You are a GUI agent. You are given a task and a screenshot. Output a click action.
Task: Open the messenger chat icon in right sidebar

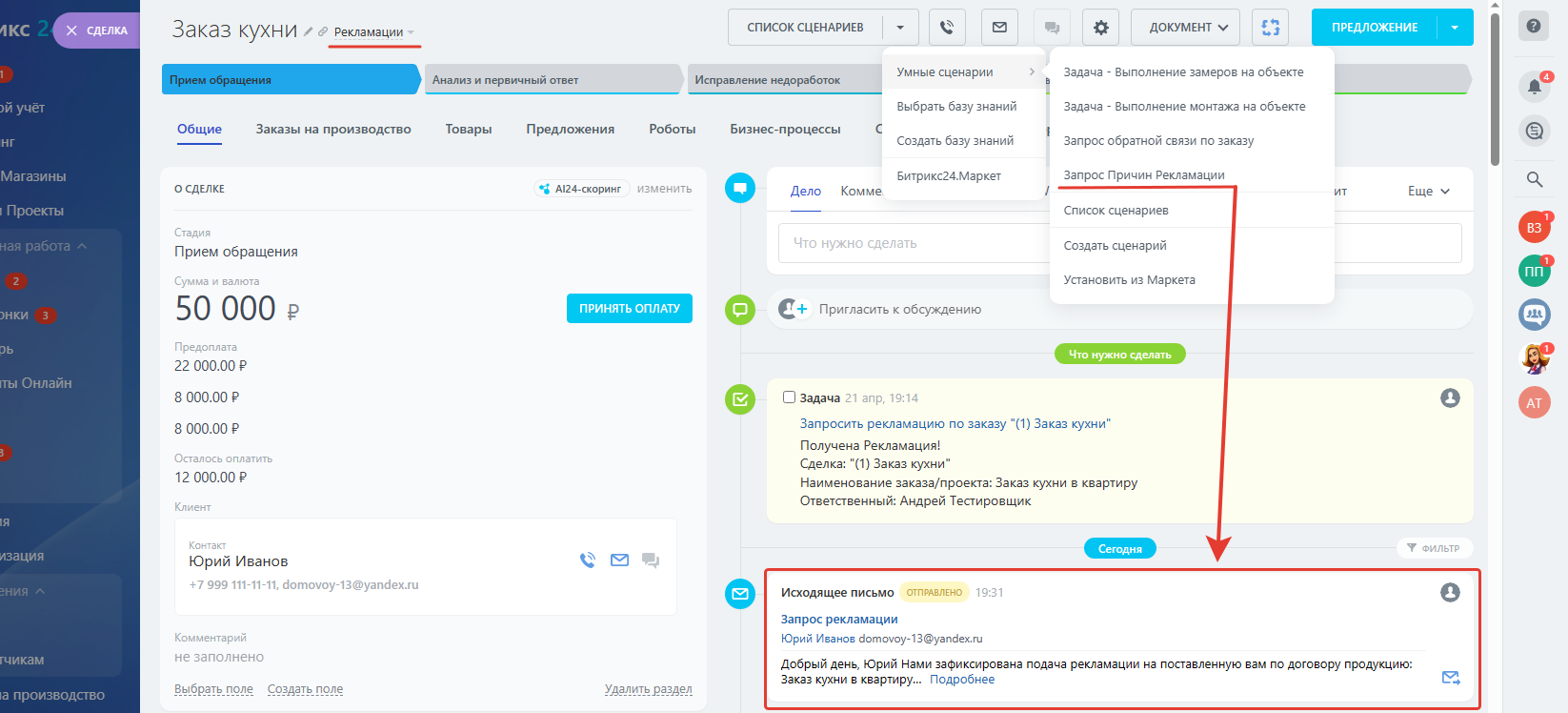point(1535,131)
